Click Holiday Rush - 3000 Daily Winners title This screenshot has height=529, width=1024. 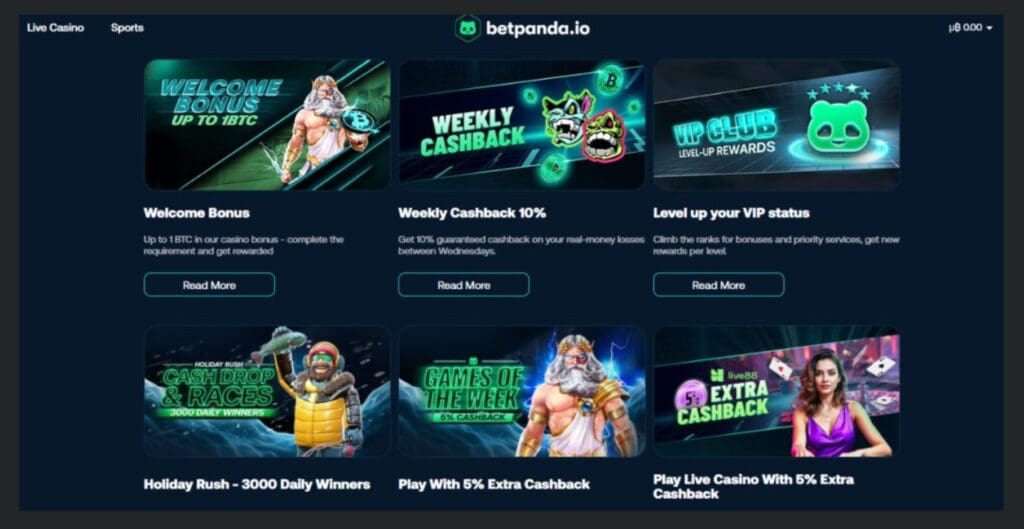point(257,485)
